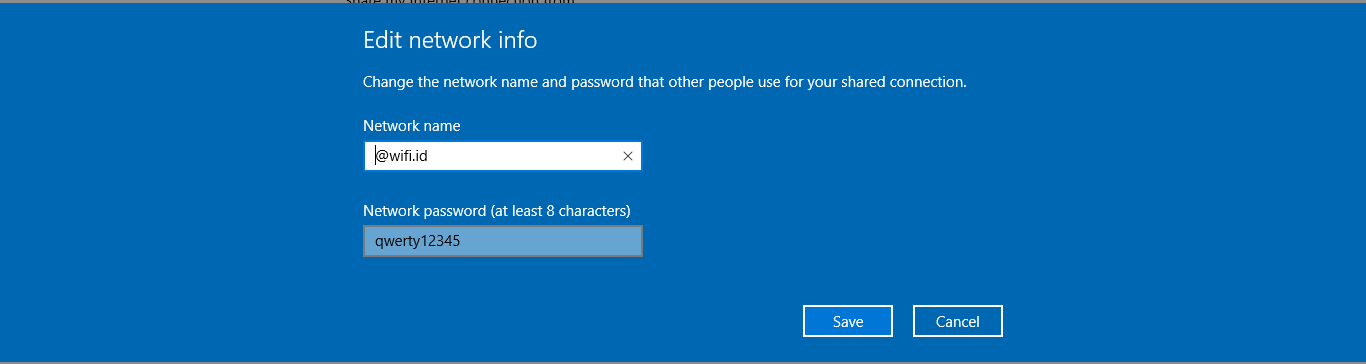Save the network info changes

click(x=848, y=321)
